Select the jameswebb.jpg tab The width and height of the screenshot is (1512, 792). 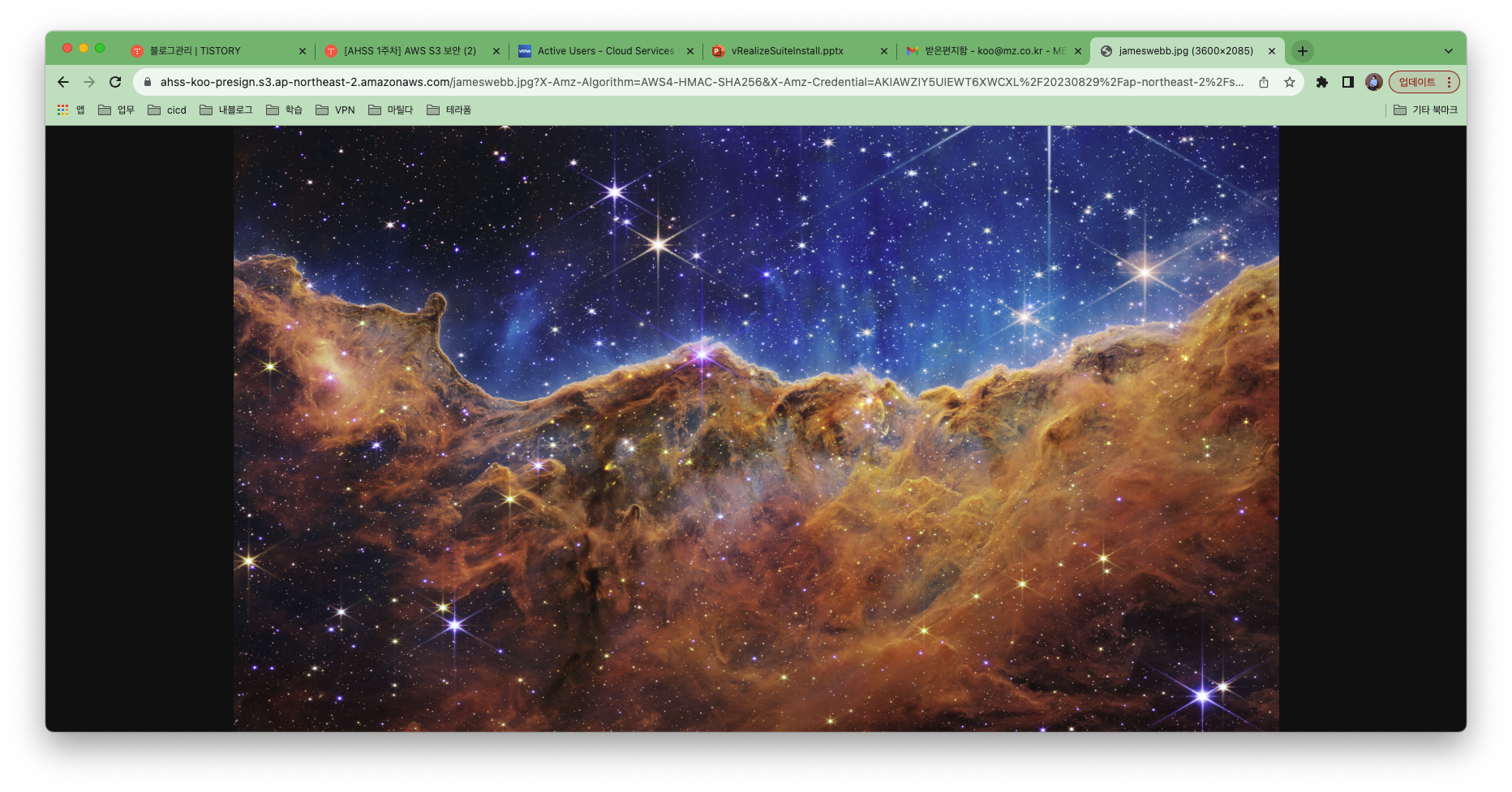[x=1188, y=51]
